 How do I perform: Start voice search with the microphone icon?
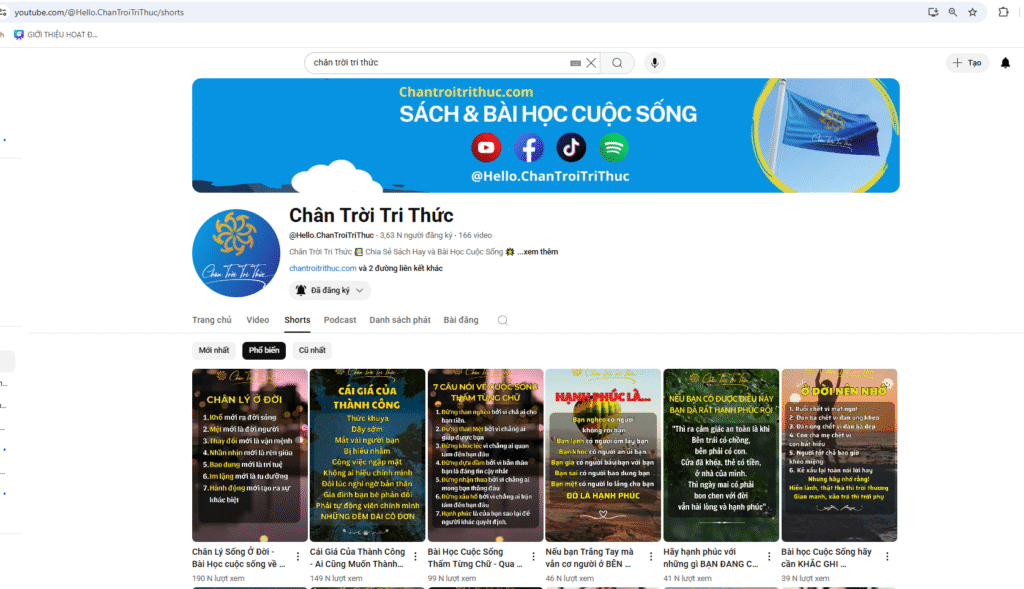tap(654, 63)
